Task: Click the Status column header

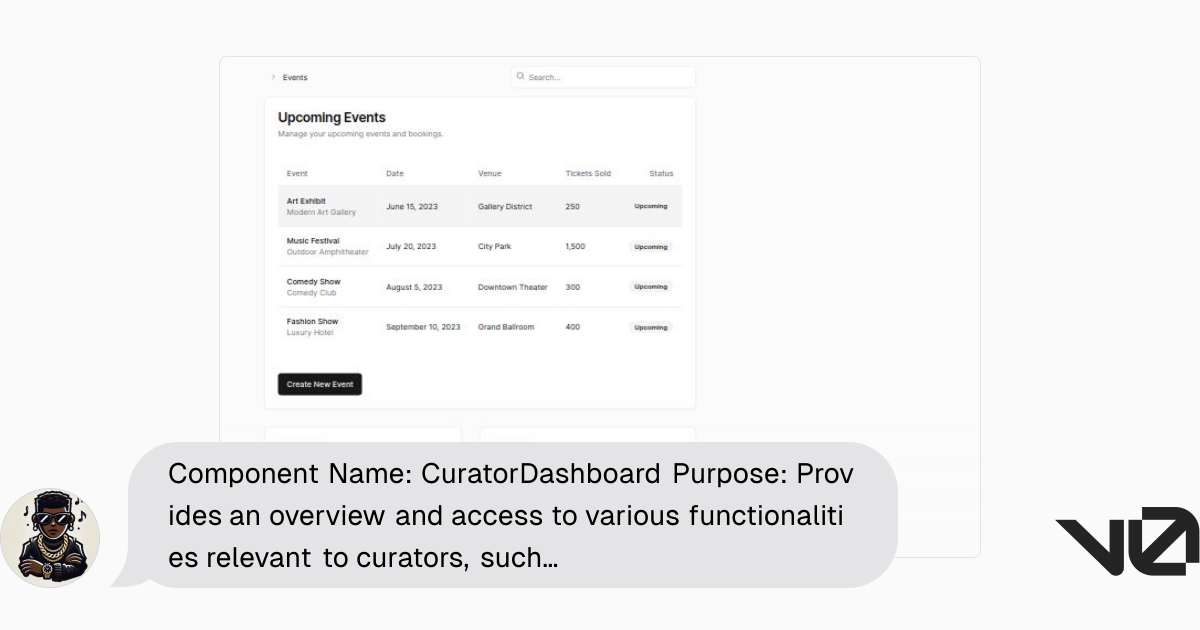Action: (x=661, y=173)
